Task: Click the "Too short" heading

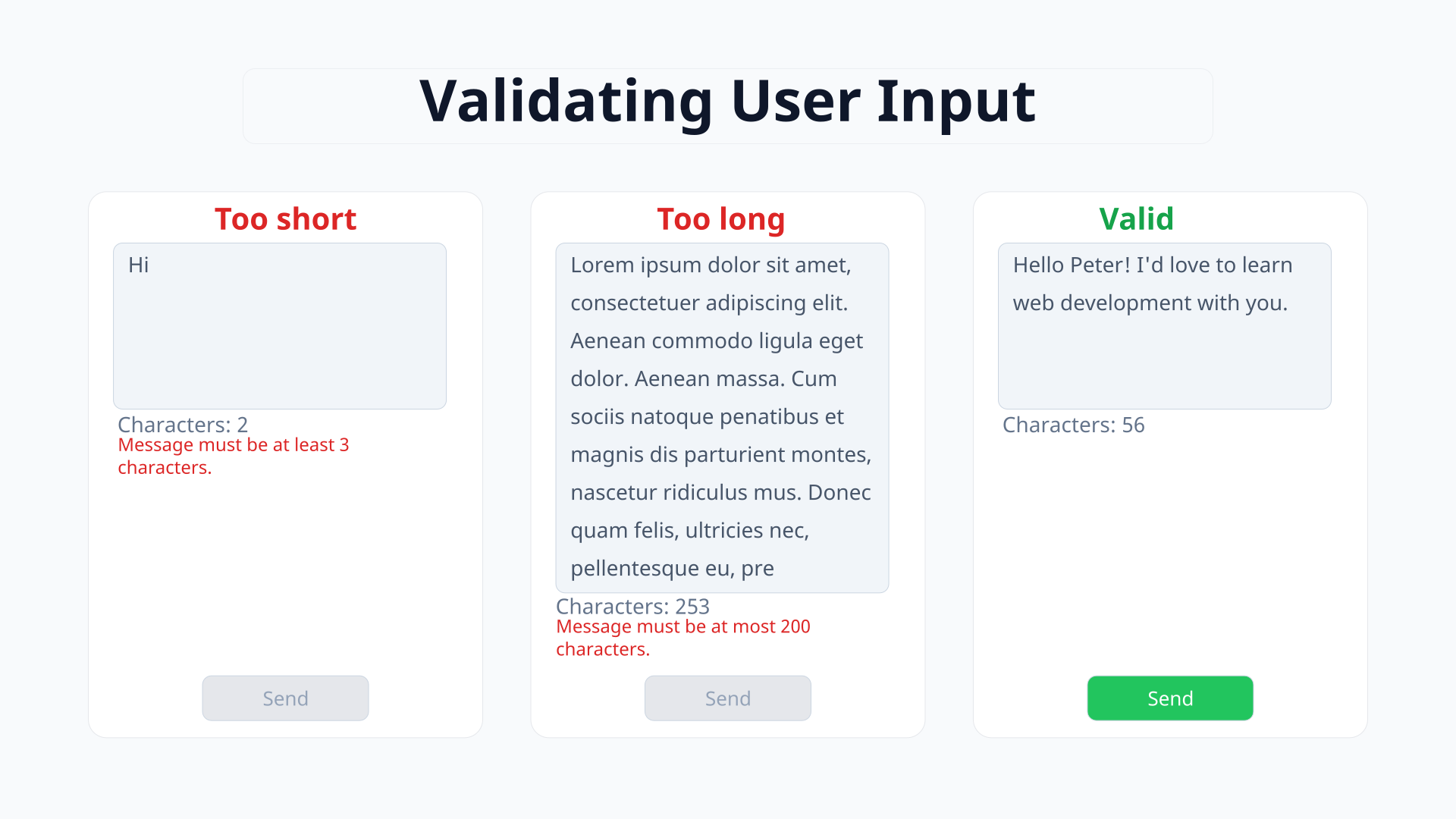Action: point(285,219)
